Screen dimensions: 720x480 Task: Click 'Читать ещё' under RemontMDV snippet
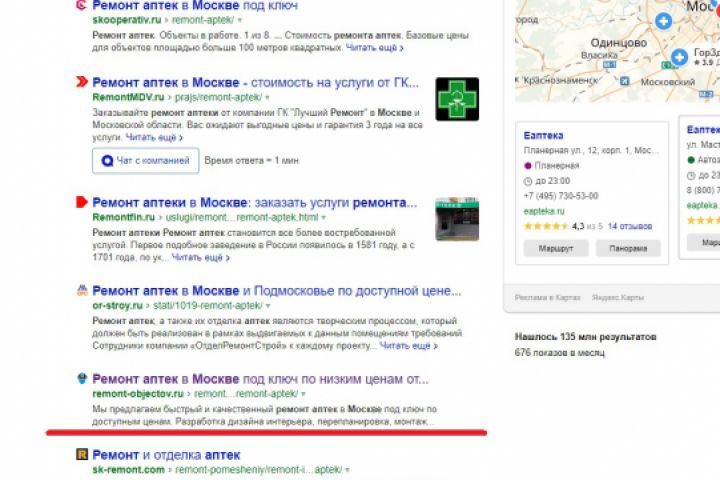pyautogui.click(x=154, y=137)
